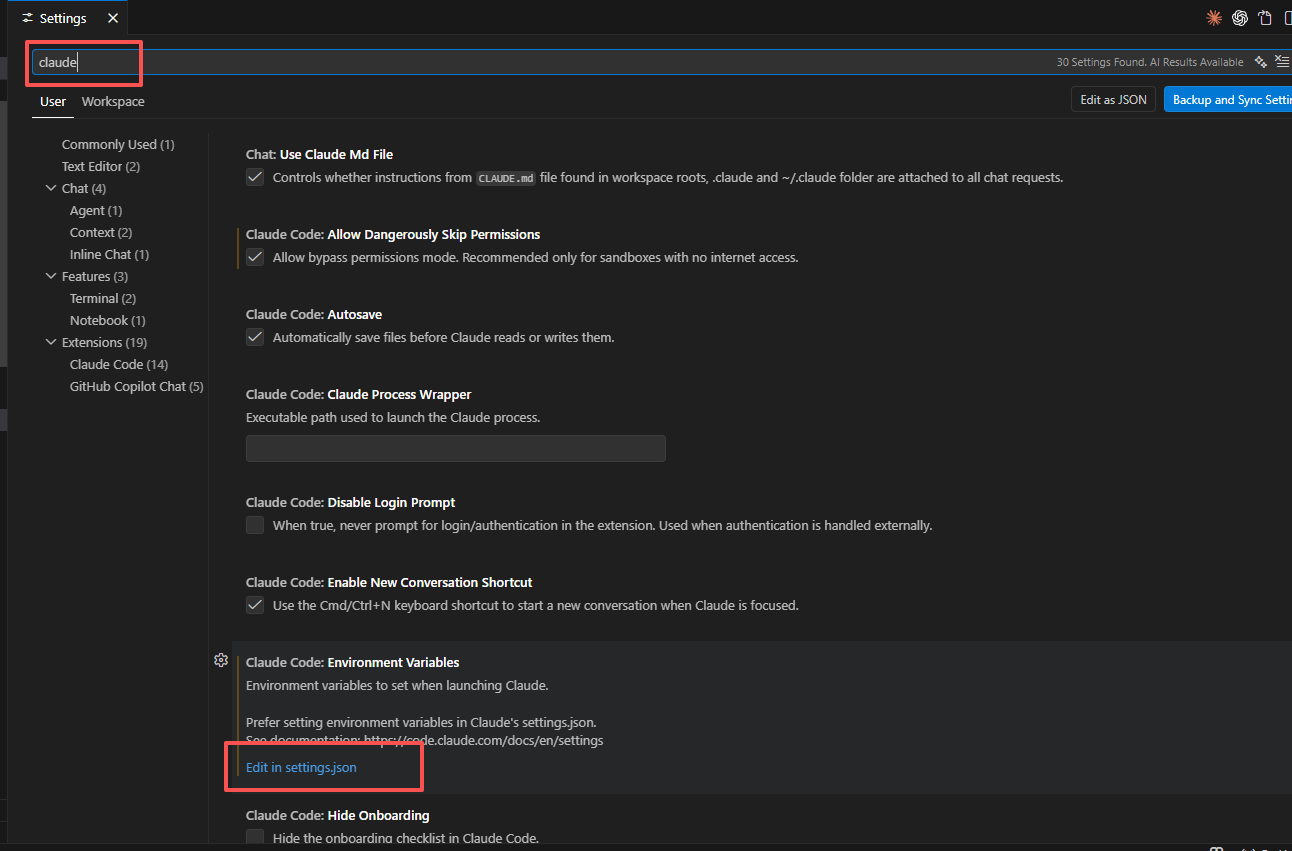Open the gear menu for Environment Variables setting

[x=221, y=660]
